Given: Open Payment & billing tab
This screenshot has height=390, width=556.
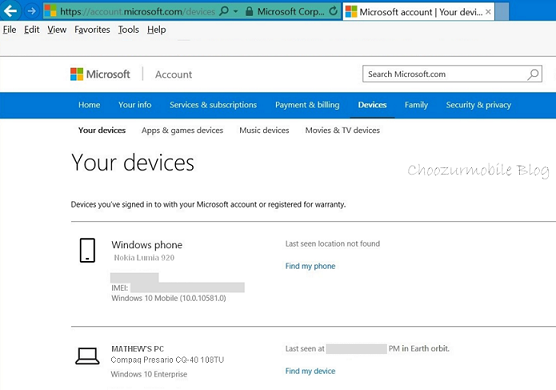Looking at the screenshot, I should click(307, 105).
